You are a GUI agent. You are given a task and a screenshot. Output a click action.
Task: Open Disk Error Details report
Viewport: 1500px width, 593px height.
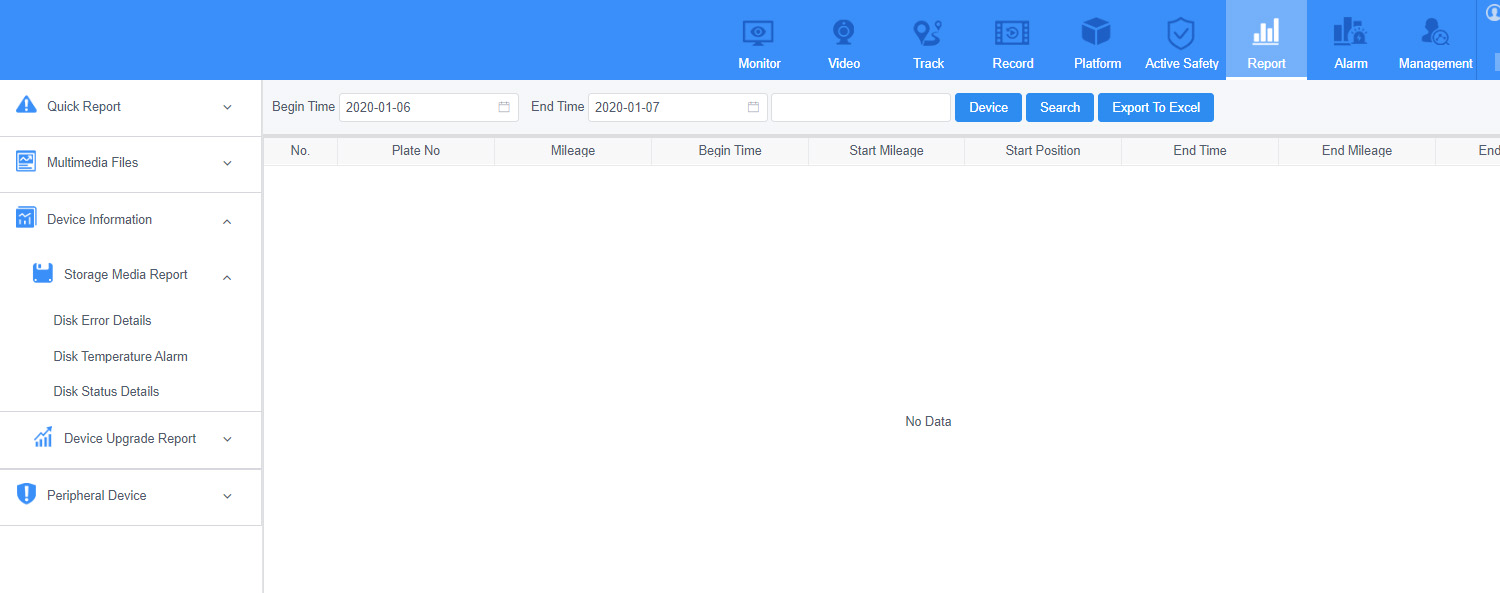click(103, 321)
